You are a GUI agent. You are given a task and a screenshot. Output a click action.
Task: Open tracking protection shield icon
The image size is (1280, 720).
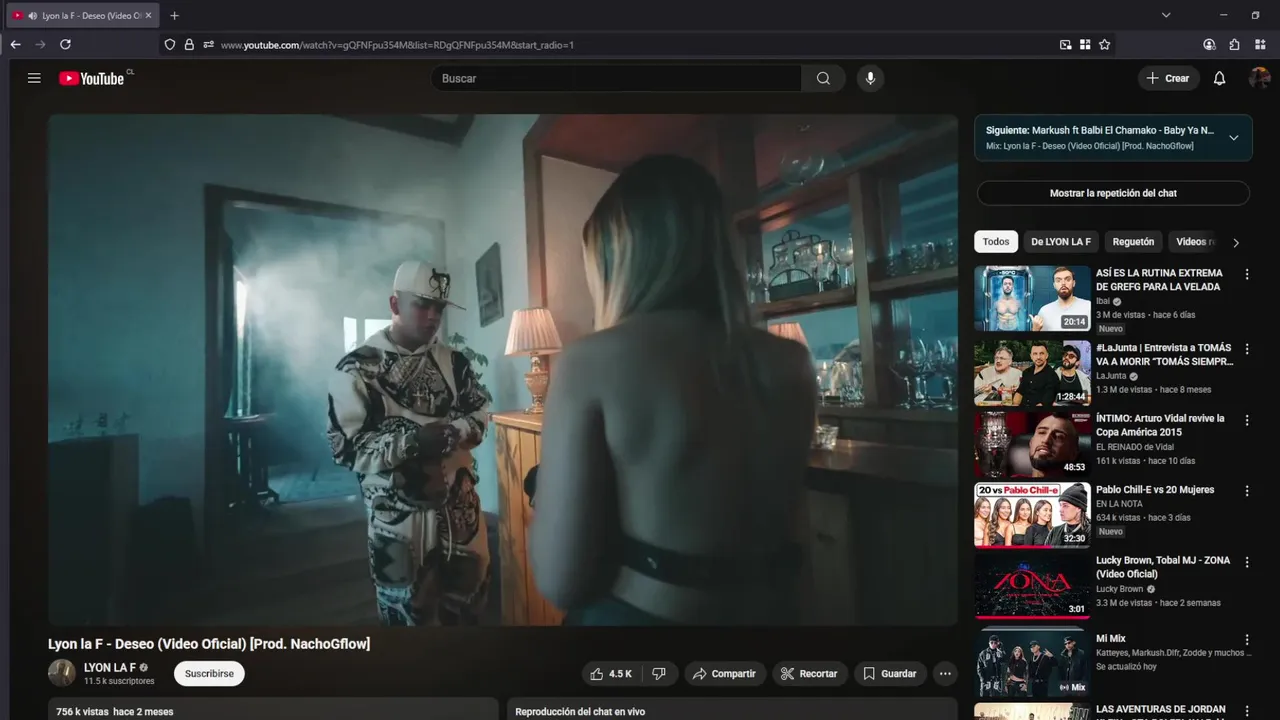coord(170,44)
